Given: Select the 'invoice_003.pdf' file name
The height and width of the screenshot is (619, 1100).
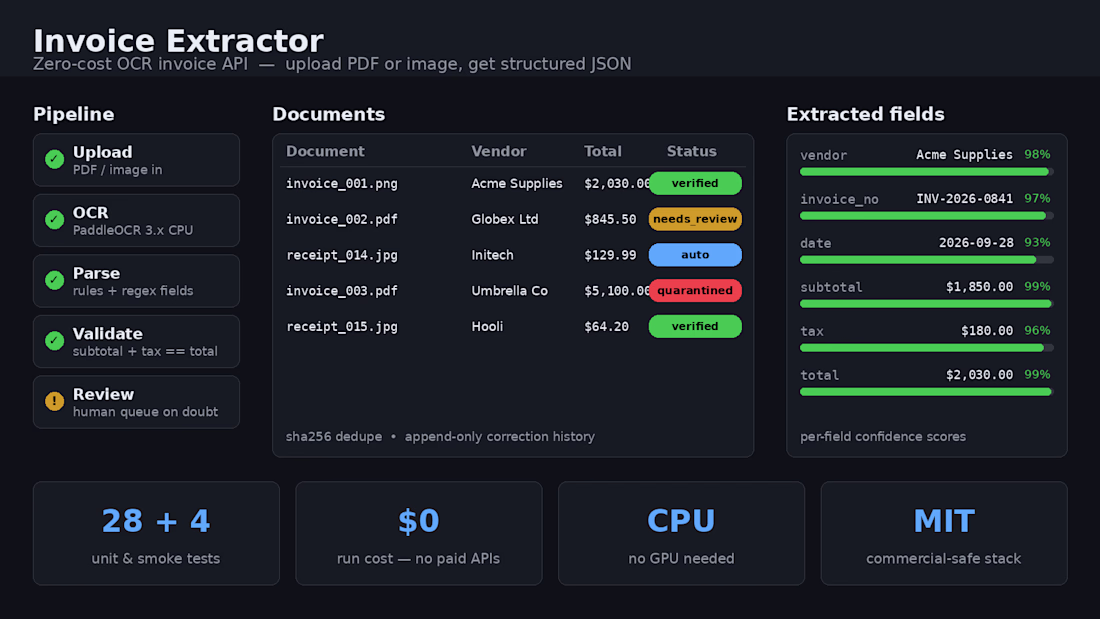Looking at the screenshot, I should 342,291.
